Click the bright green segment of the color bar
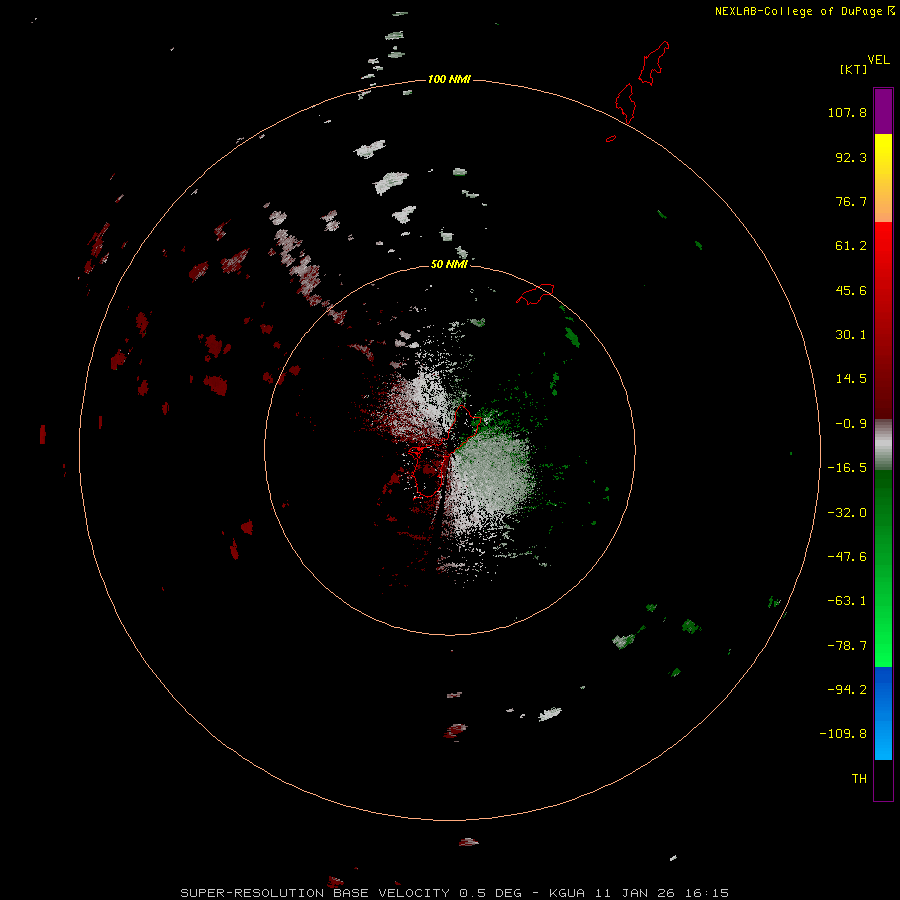 pos(883,568)
